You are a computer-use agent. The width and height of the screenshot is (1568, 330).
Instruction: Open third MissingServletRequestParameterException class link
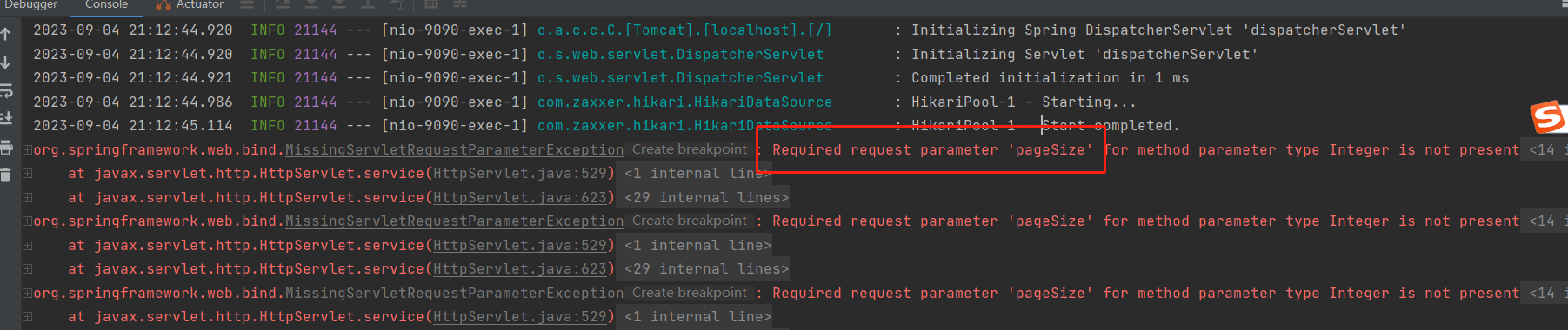coord(454,294)
